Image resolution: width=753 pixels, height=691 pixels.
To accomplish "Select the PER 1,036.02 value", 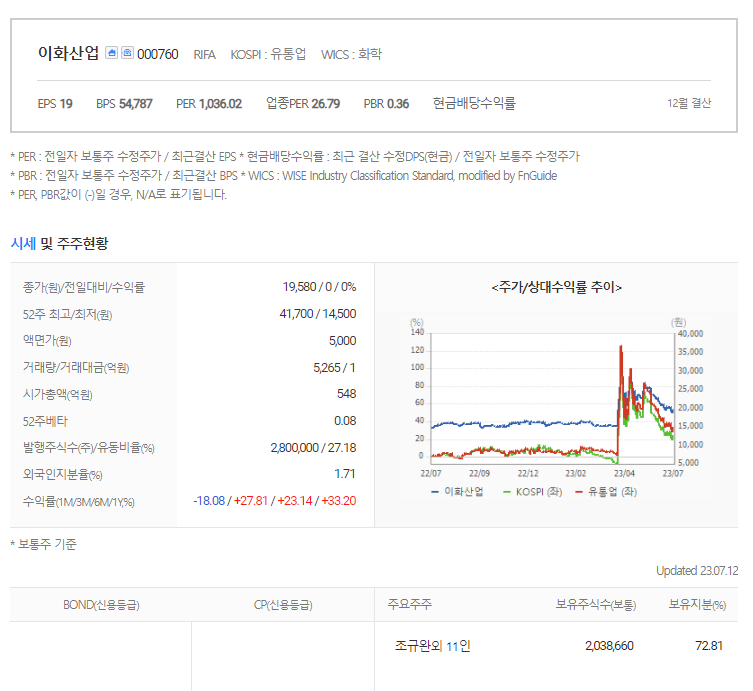I will click(209, 104).
